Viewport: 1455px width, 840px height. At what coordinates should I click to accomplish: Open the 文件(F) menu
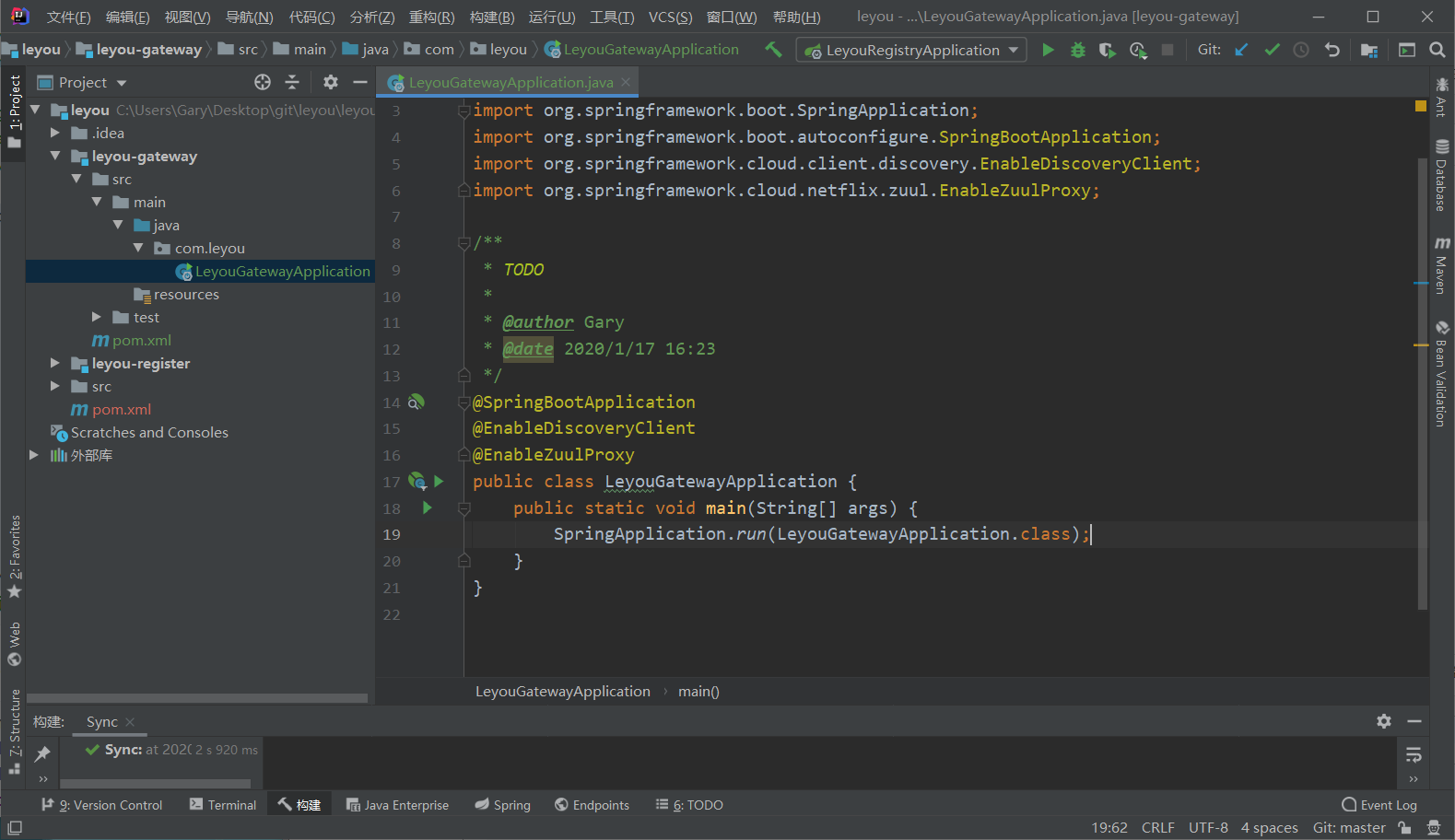click(68, 17)
